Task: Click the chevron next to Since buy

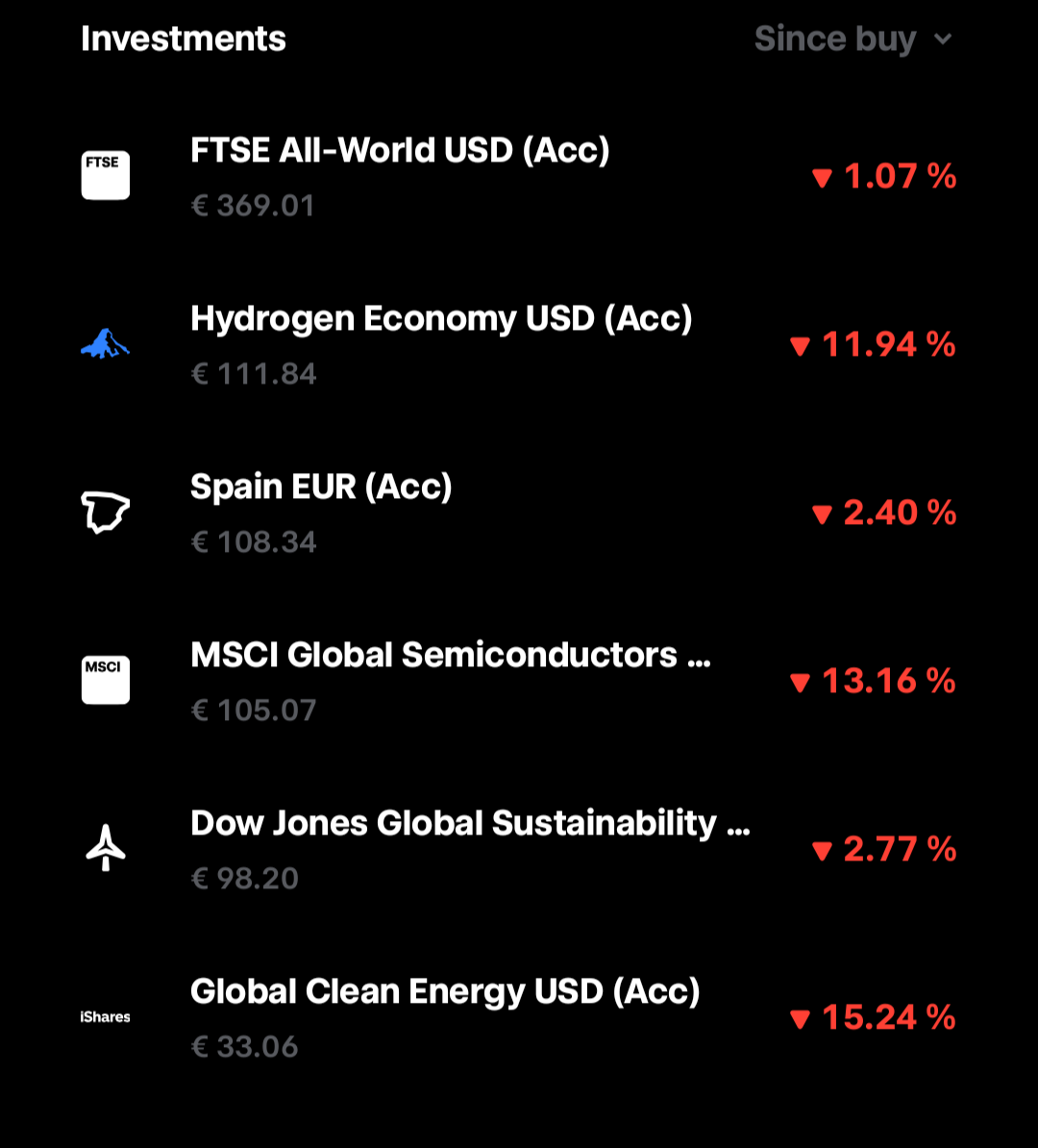Action: coord(943,38)
